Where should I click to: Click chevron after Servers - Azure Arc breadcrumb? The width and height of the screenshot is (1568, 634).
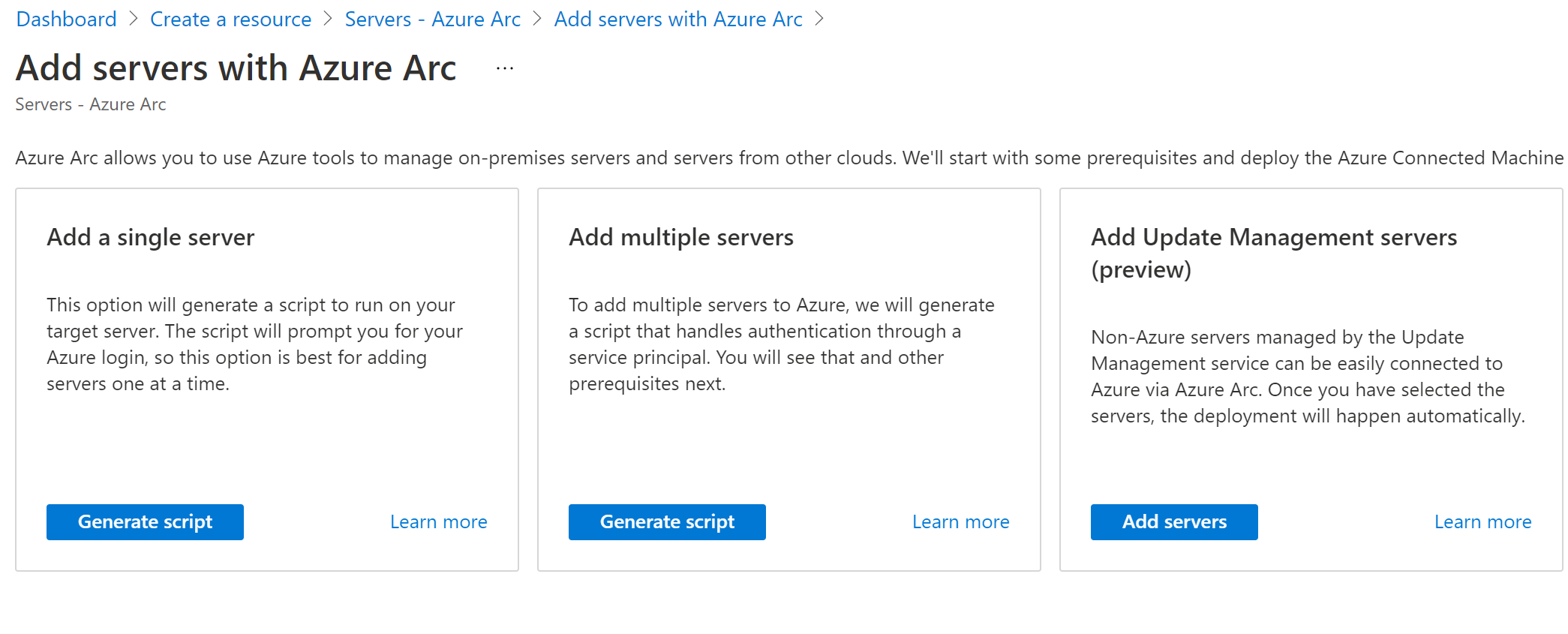[537, 20]
